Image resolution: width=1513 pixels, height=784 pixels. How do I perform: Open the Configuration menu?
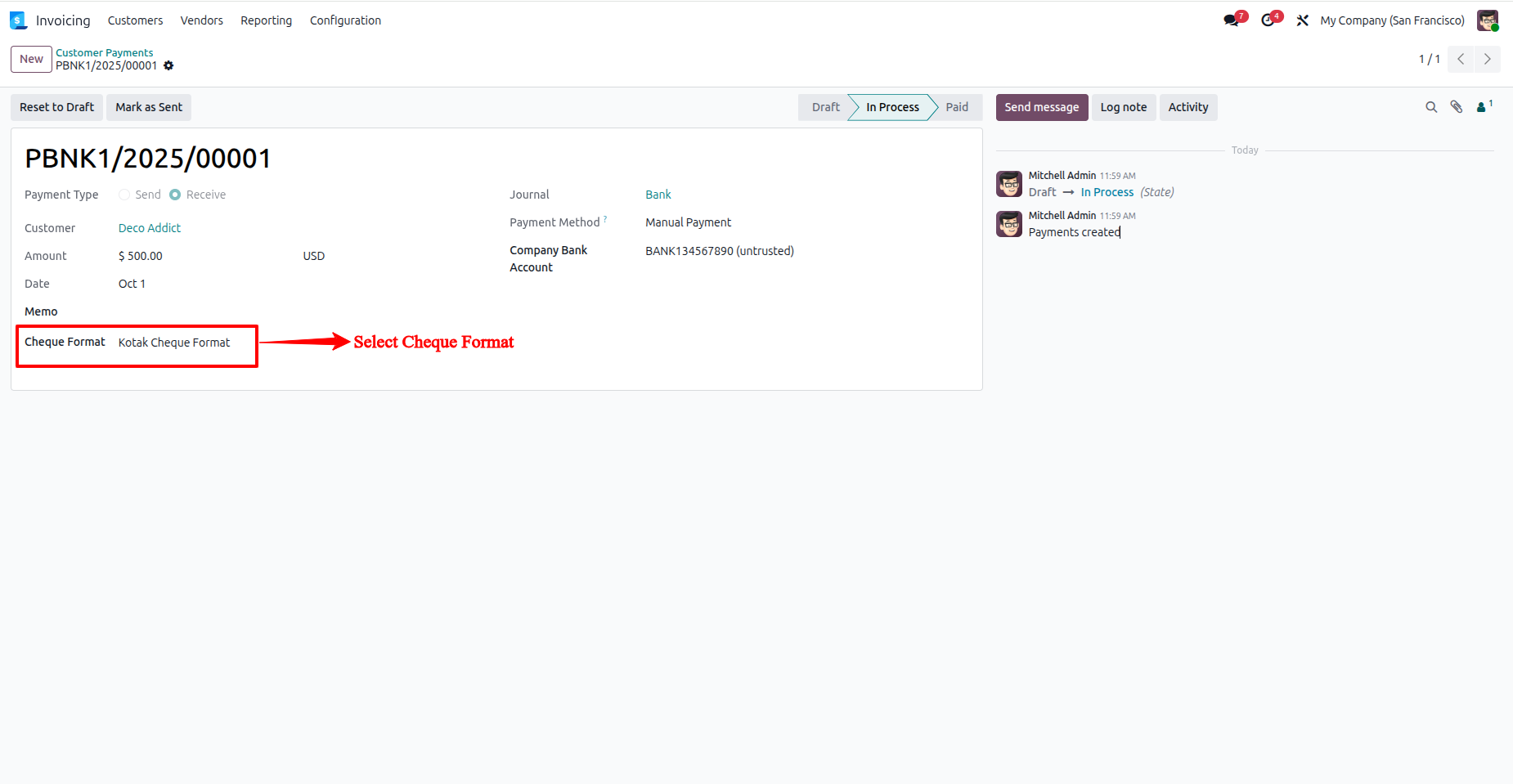(345, 20)
